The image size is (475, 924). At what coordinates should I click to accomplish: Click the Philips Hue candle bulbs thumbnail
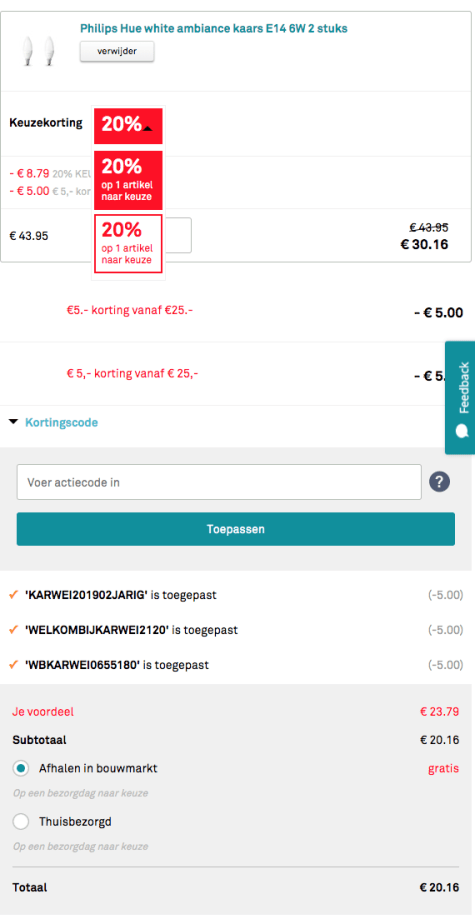[38, 51]
